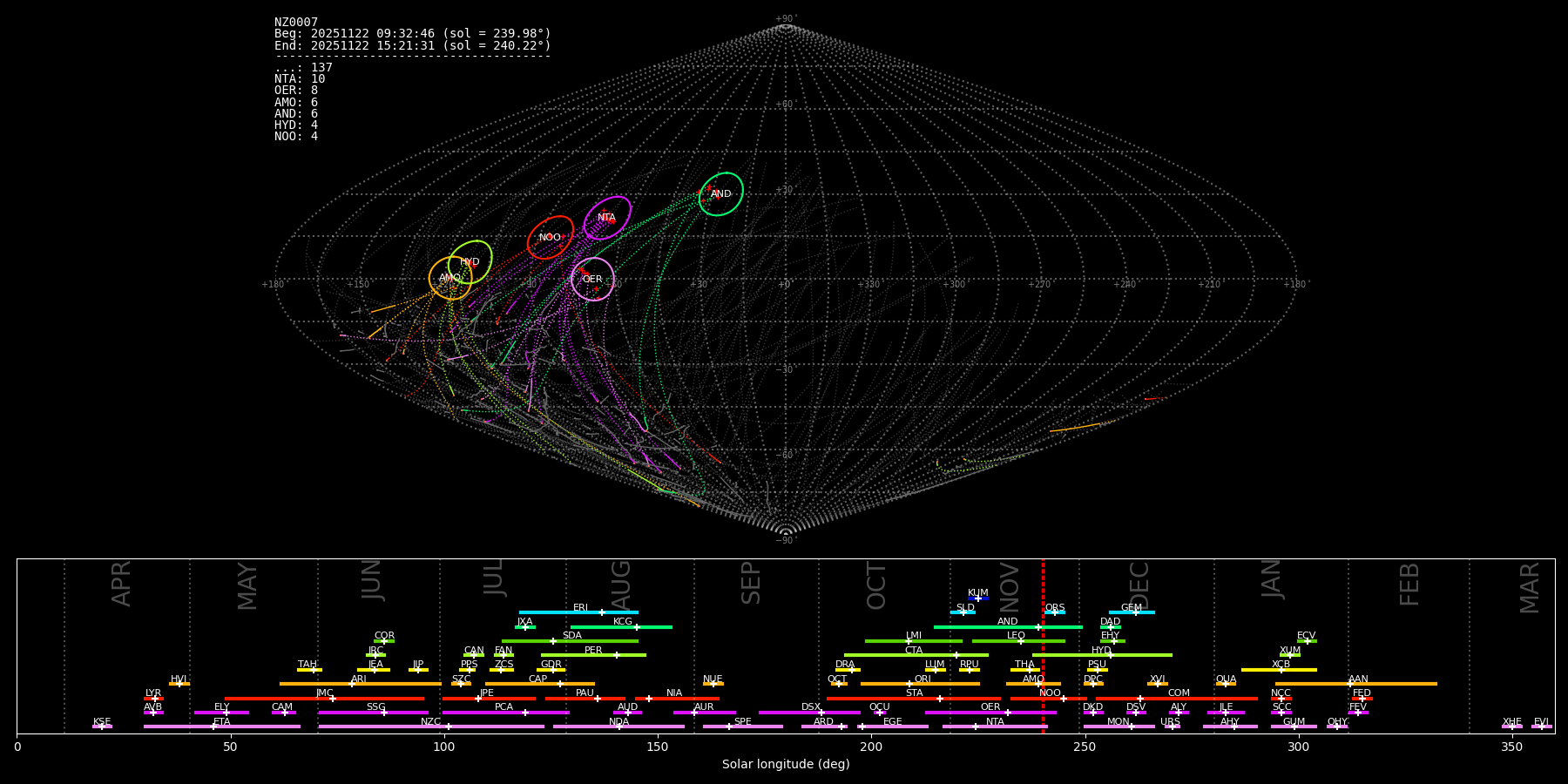Image resolution: width=1568 pixels, height=784 pixels.
Task: Select the yellow-green HYD radiant ellipse on map
Action: (470, 262)
